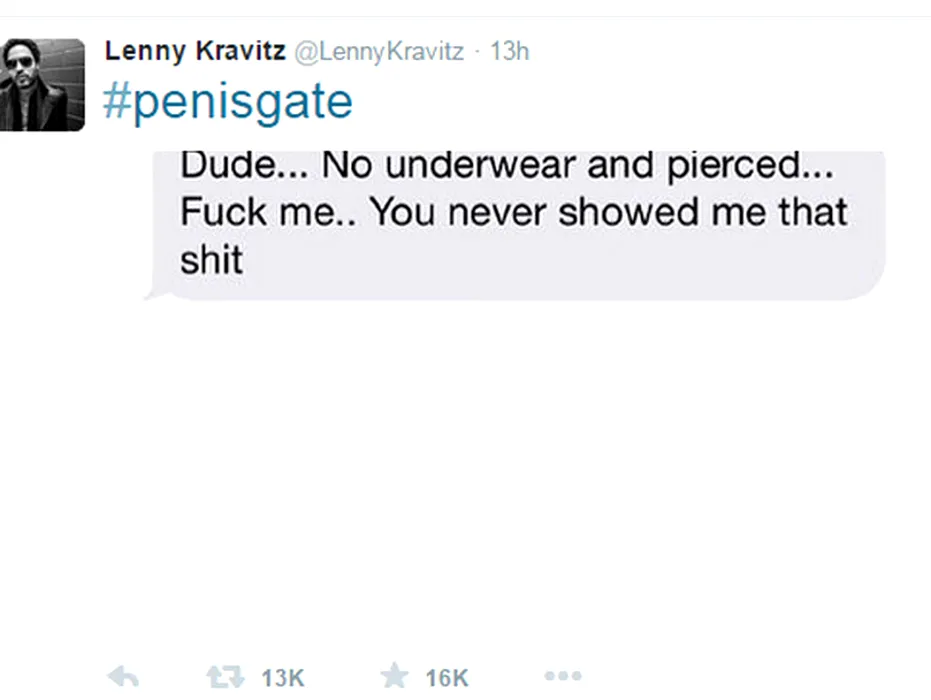This screenshot has height=700, width=931.
Task: Click the reply arrow icon
Action: pyautogui.click(x=123, y=676)
